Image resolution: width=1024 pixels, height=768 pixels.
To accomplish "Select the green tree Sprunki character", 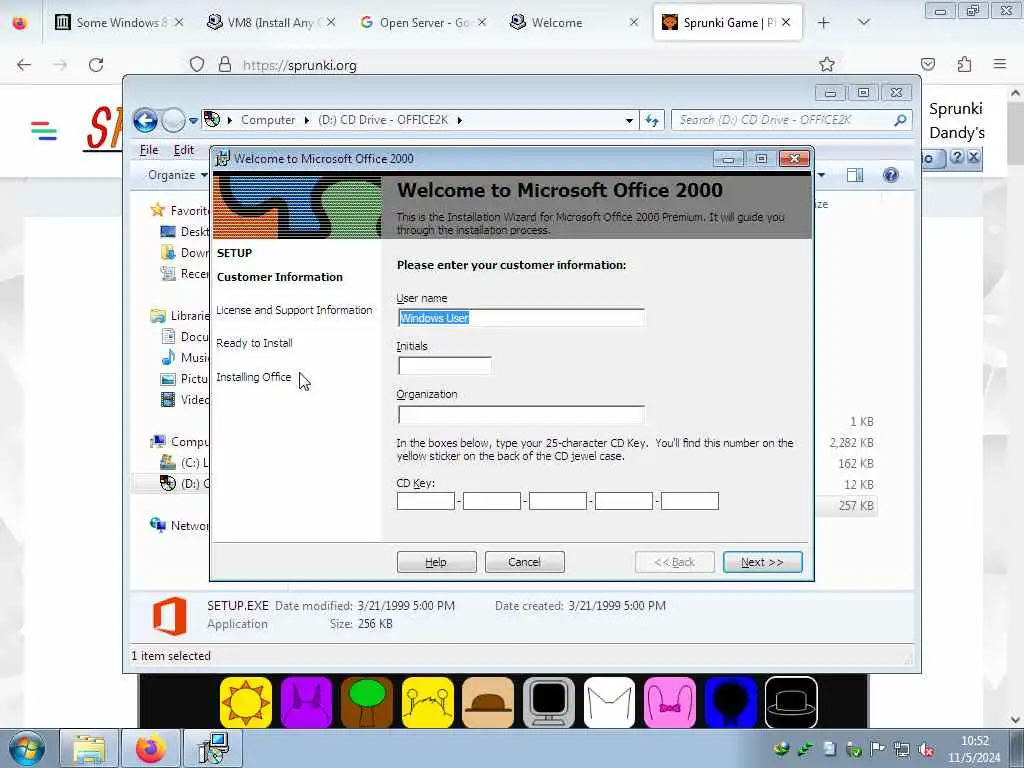I will point(367,702).
